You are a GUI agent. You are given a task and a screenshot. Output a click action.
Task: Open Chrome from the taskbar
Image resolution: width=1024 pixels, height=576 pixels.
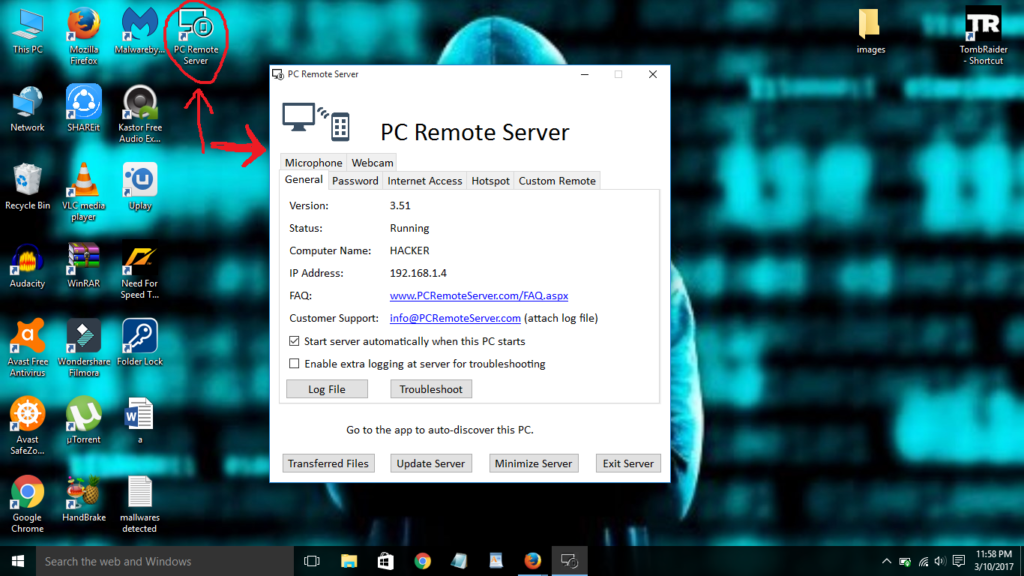point(423,561)
